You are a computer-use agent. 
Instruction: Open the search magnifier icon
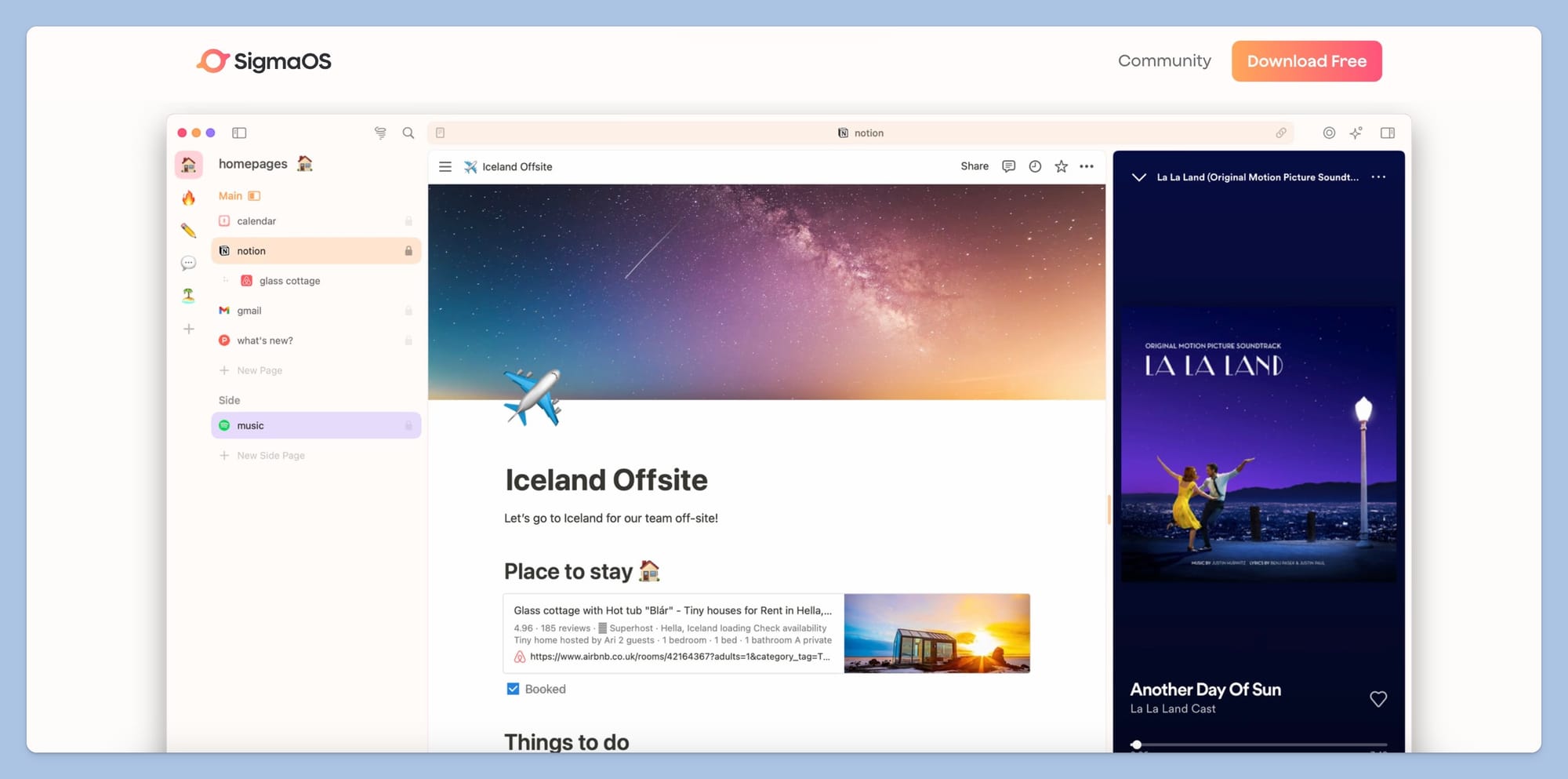click(x=408, y=133)
